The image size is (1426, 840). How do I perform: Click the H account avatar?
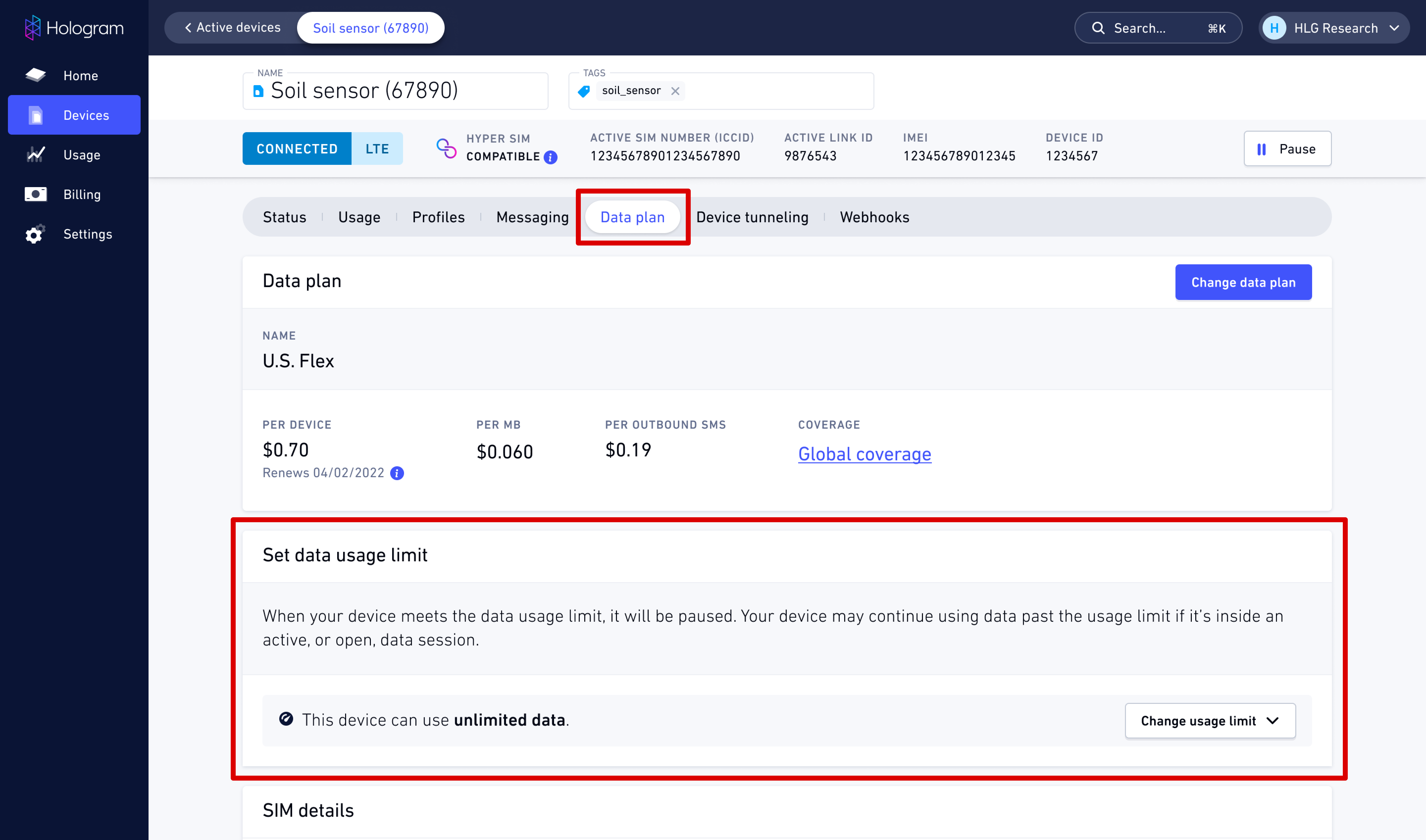click(1274, 28)
